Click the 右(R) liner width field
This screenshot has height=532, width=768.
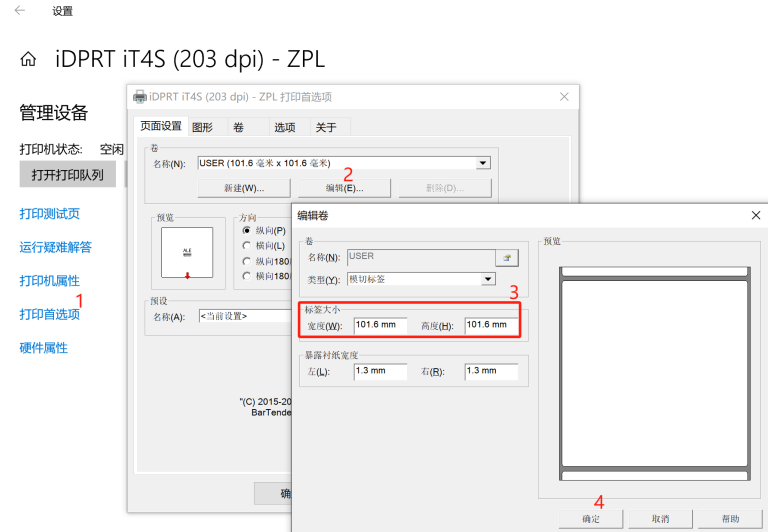tap(491, 371)
